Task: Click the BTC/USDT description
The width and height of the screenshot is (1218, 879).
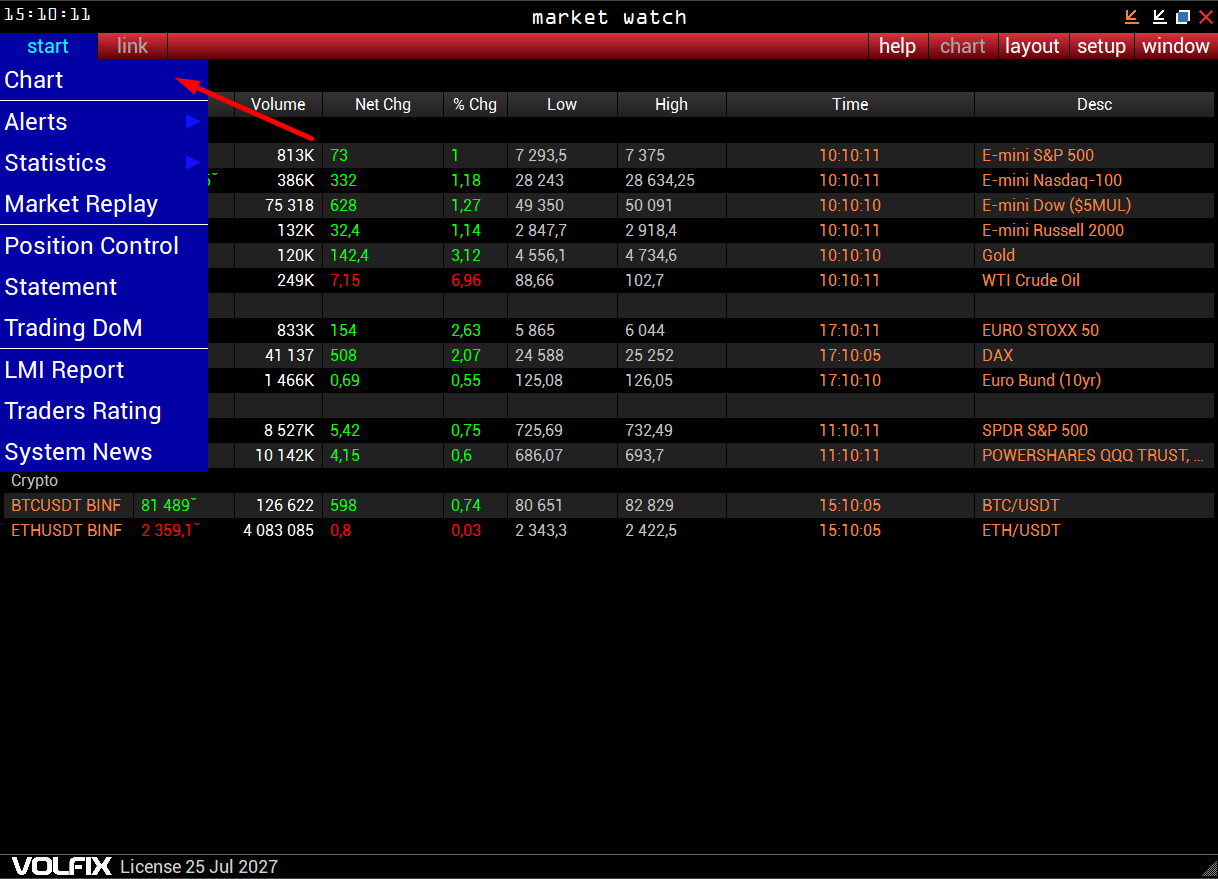Action: [1020, 505]
